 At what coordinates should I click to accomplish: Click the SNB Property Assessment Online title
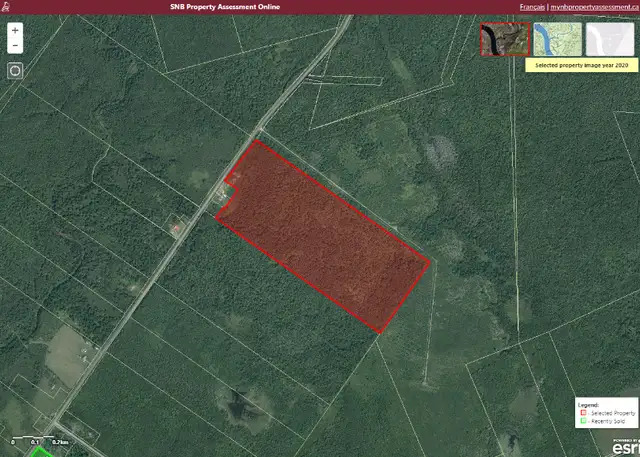click(225, 7)
